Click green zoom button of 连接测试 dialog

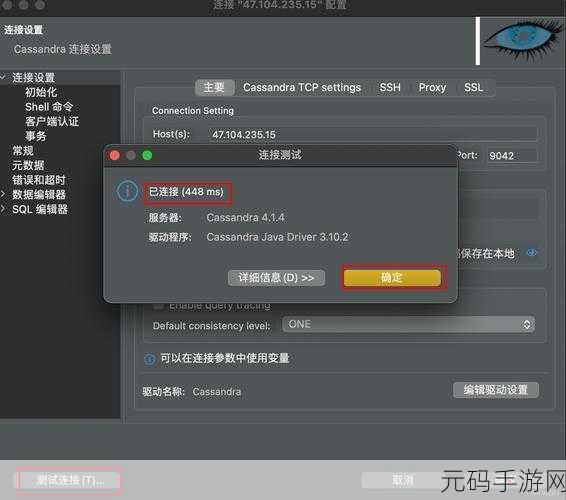coord(147,155)
